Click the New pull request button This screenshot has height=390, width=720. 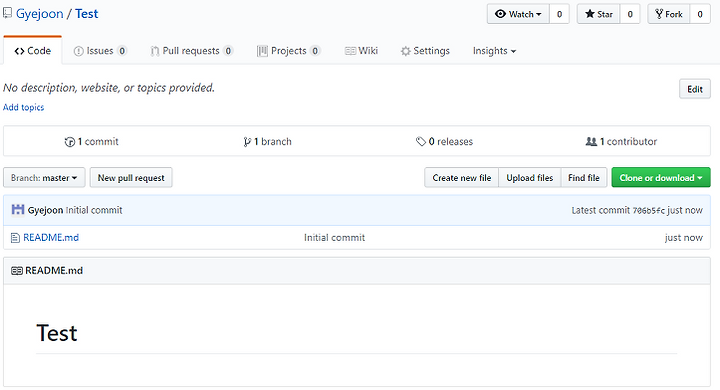pos(131,178)
